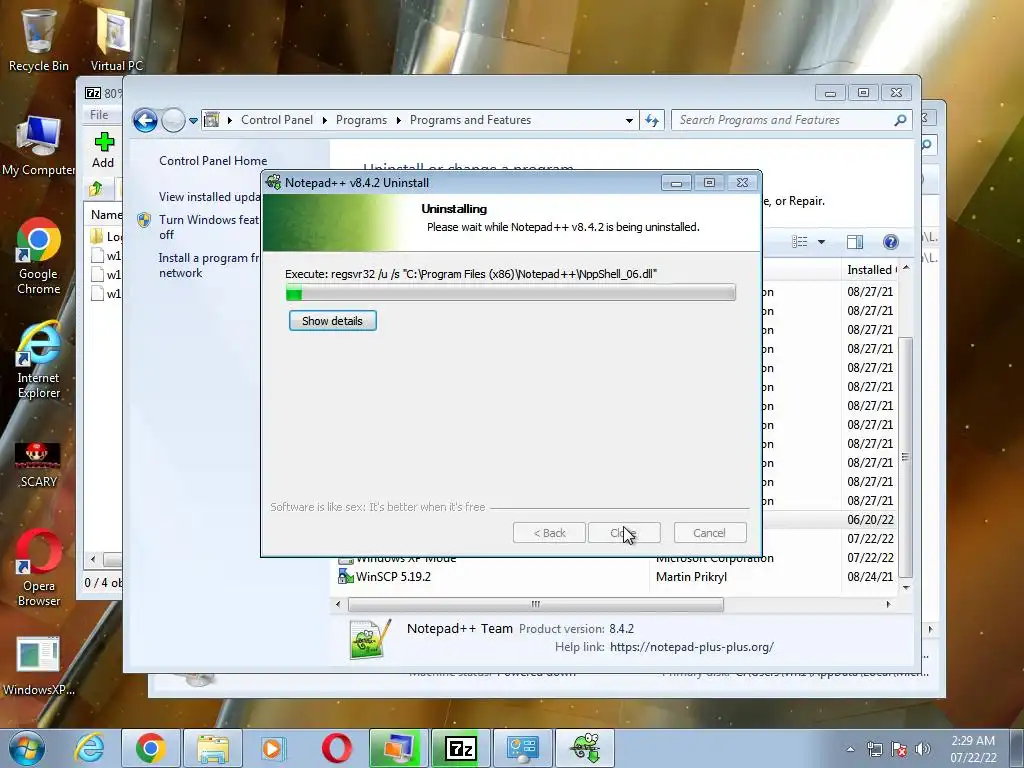Open the WindowsXP desktop shortcut
The height and width of the screenshot is (768, 1024).
pos(39,666)
